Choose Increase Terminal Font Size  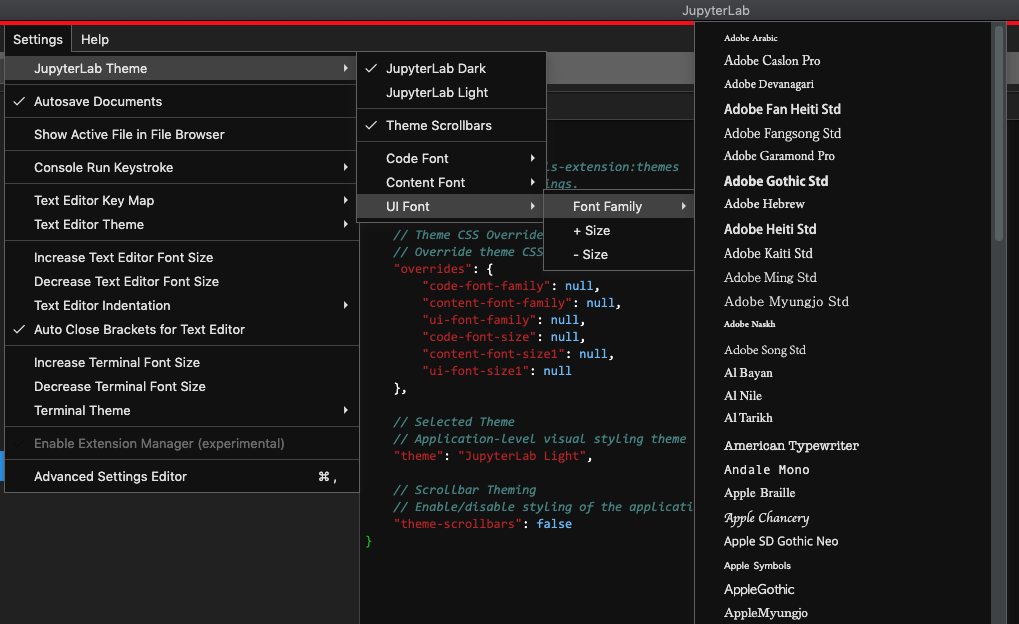117,362
